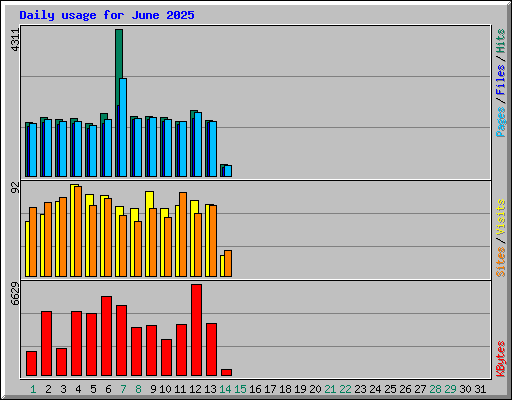Click the day 10 label on the x-axis
512x400 pixels.
(165, 389)
